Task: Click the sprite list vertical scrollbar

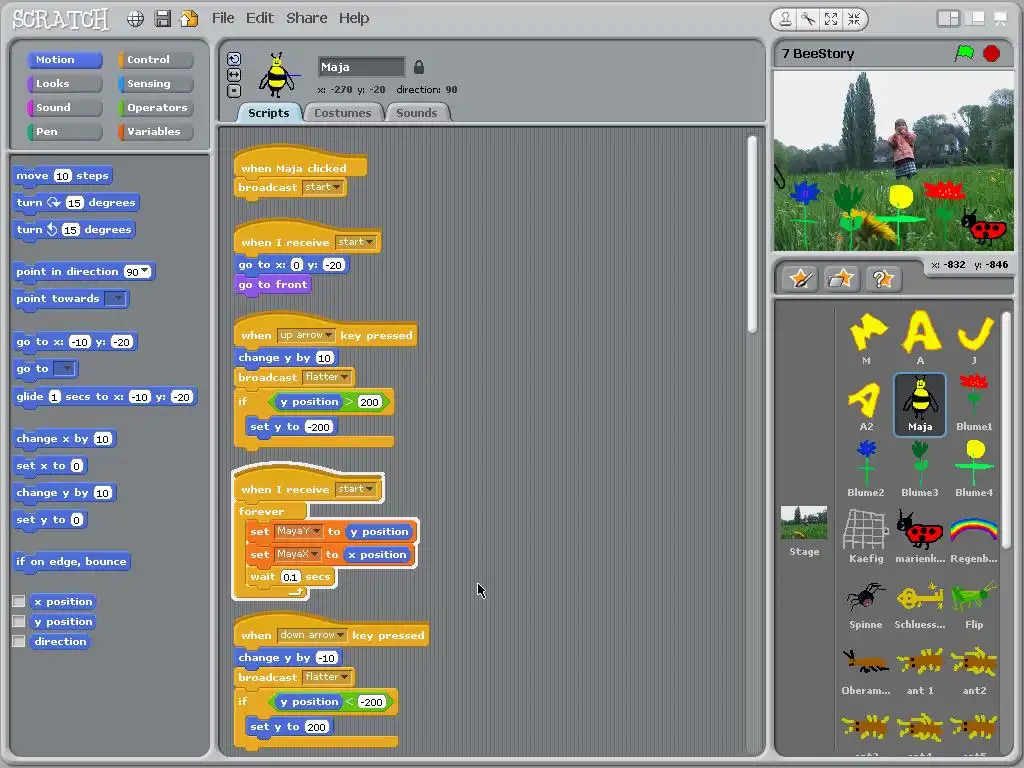Action: click(x=1008, y=428)
